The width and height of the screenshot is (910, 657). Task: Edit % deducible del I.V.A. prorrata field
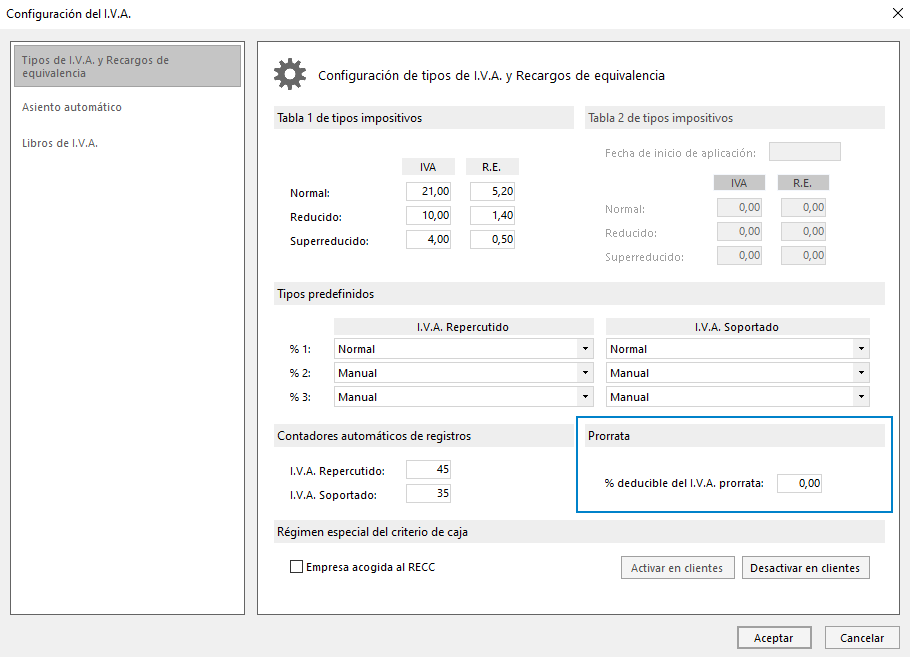[799, 483]
